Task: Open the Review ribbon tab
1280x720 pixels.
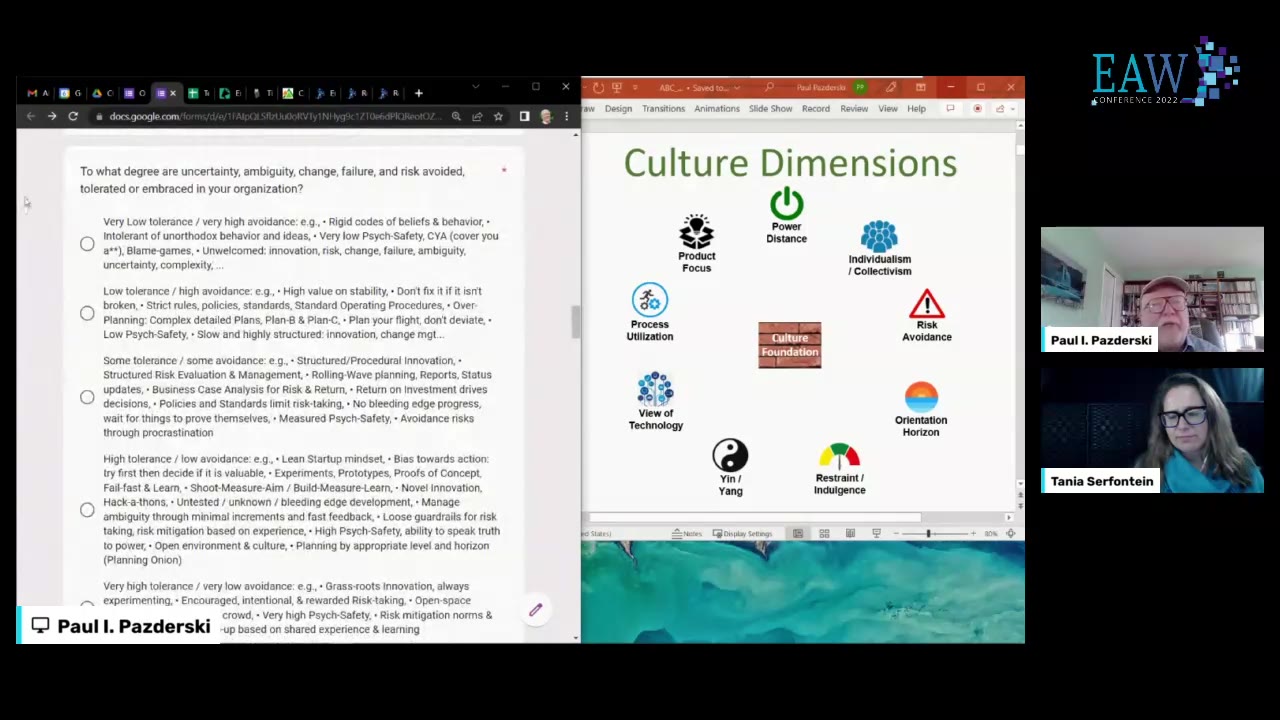Action: point(854,108)
